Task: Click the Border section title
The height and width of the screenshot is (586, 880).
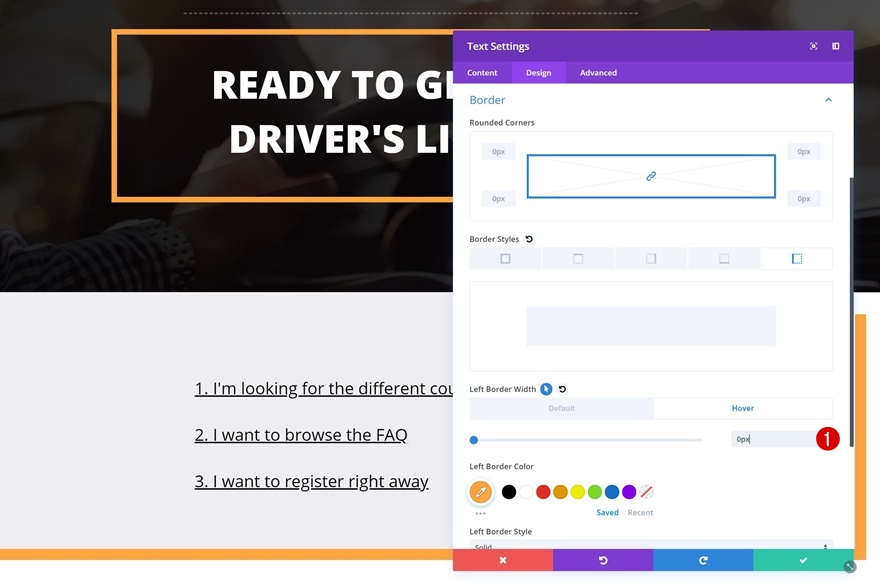Action: 487,100
